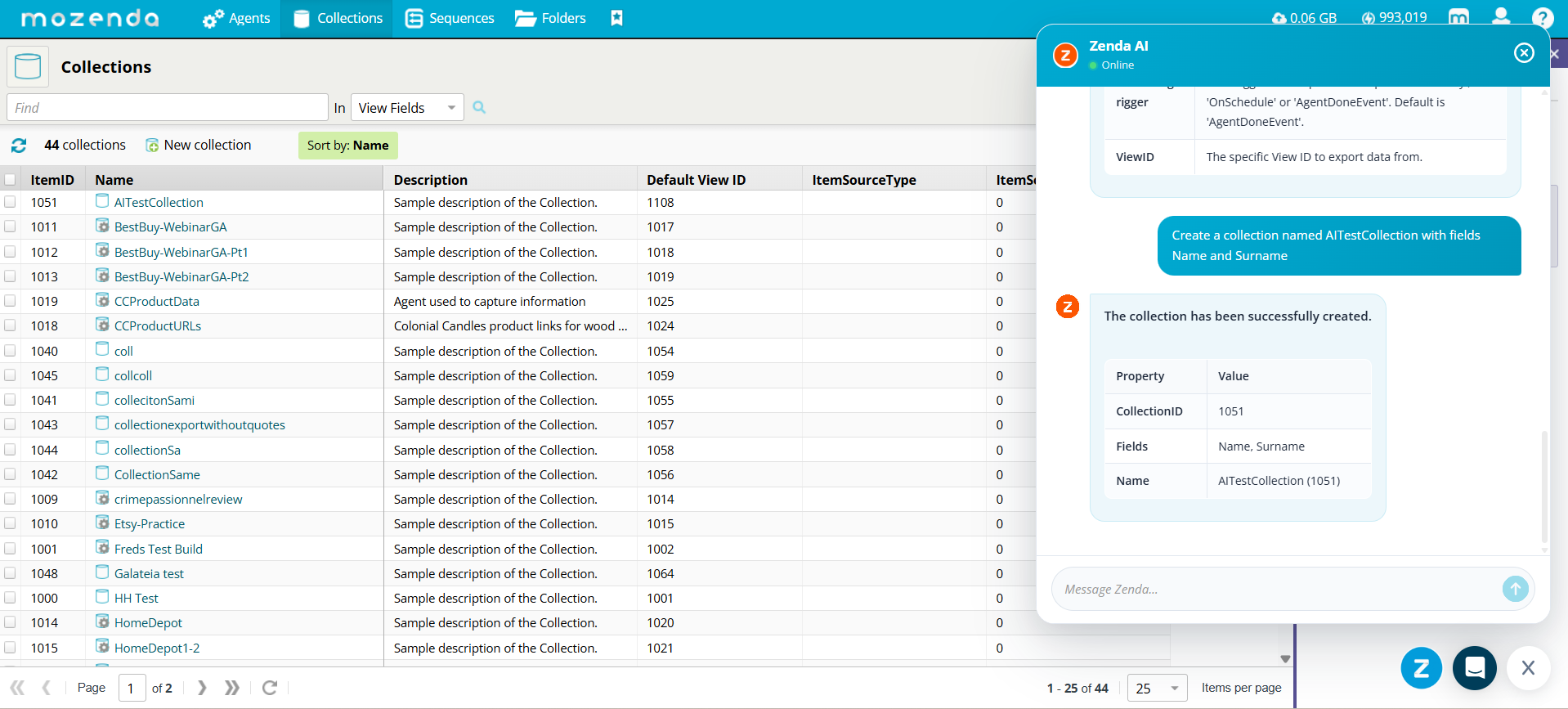Sort by the Name column header
The width and height of the screenshot is (1568, 709).
point(114,180)
